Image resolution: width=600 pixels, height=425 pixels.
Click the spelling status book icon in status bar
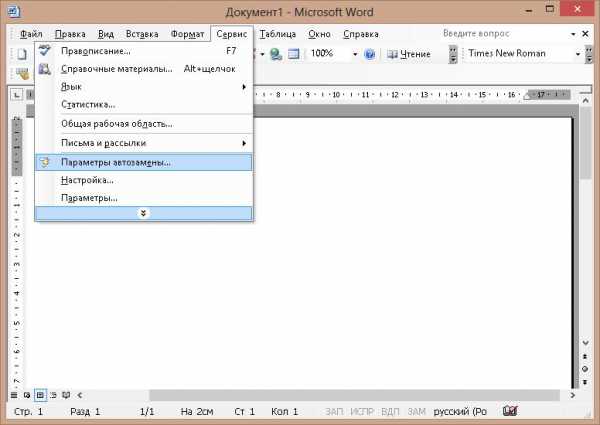[510, 411]
